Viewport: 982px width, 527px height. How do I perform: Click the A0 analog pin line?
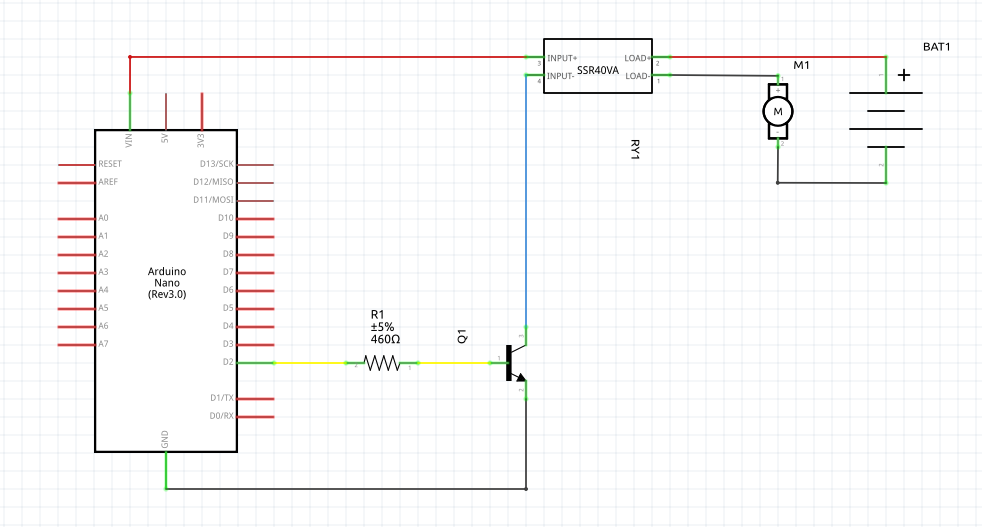76,218
